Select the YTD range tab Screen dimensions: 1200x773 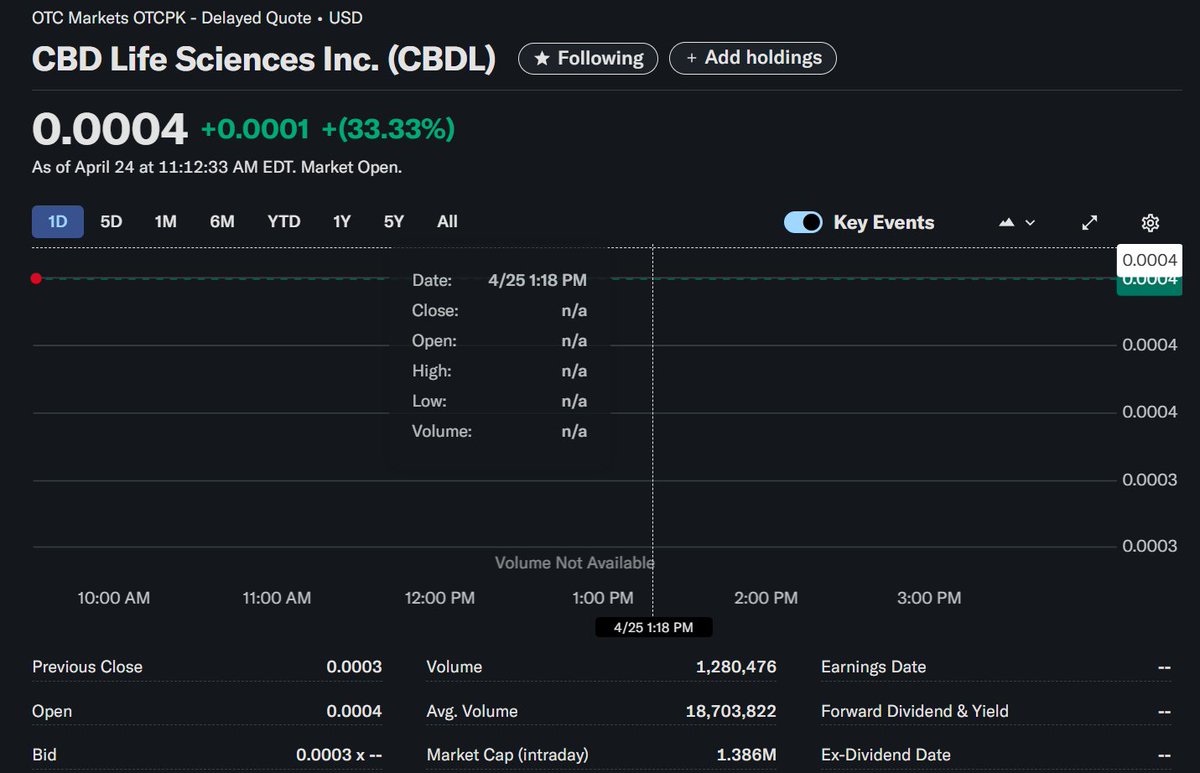(284, 221)
